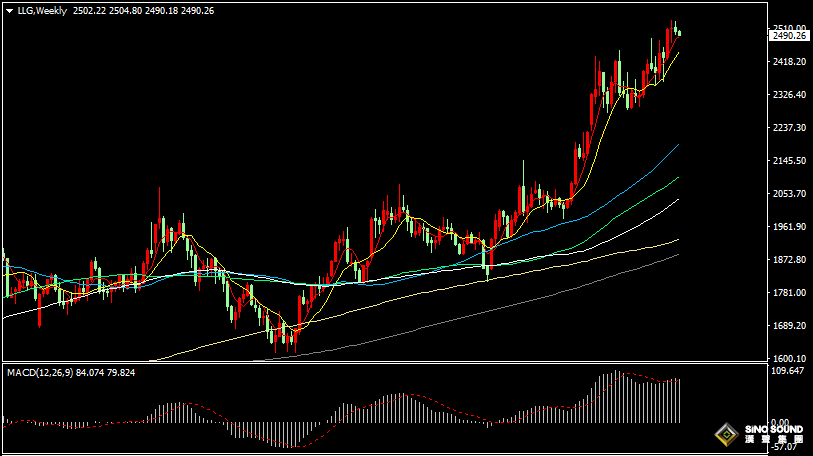Image resolution: width=813 pixels, height=456 pixels.
Task: Click the LLG,Weekly chart title
Action: coord(37,10)
